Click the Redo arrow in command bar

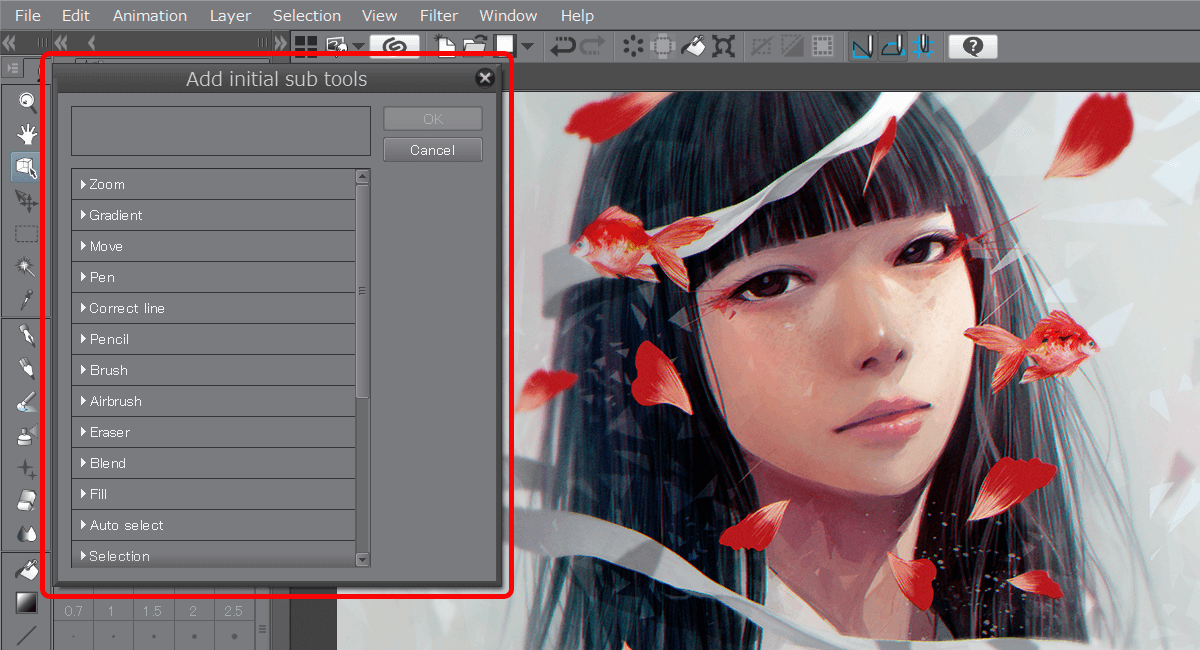point(593,46)
